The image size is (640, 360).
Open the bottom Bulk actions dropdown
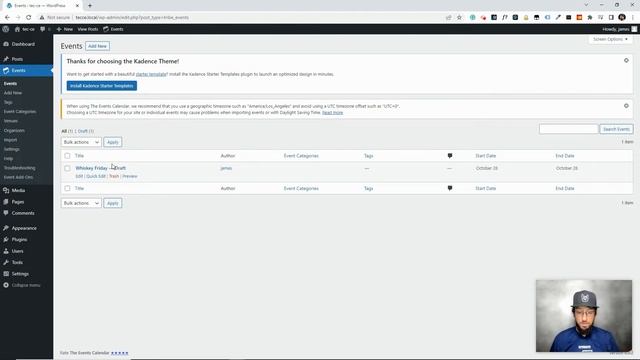pos(81,203)
